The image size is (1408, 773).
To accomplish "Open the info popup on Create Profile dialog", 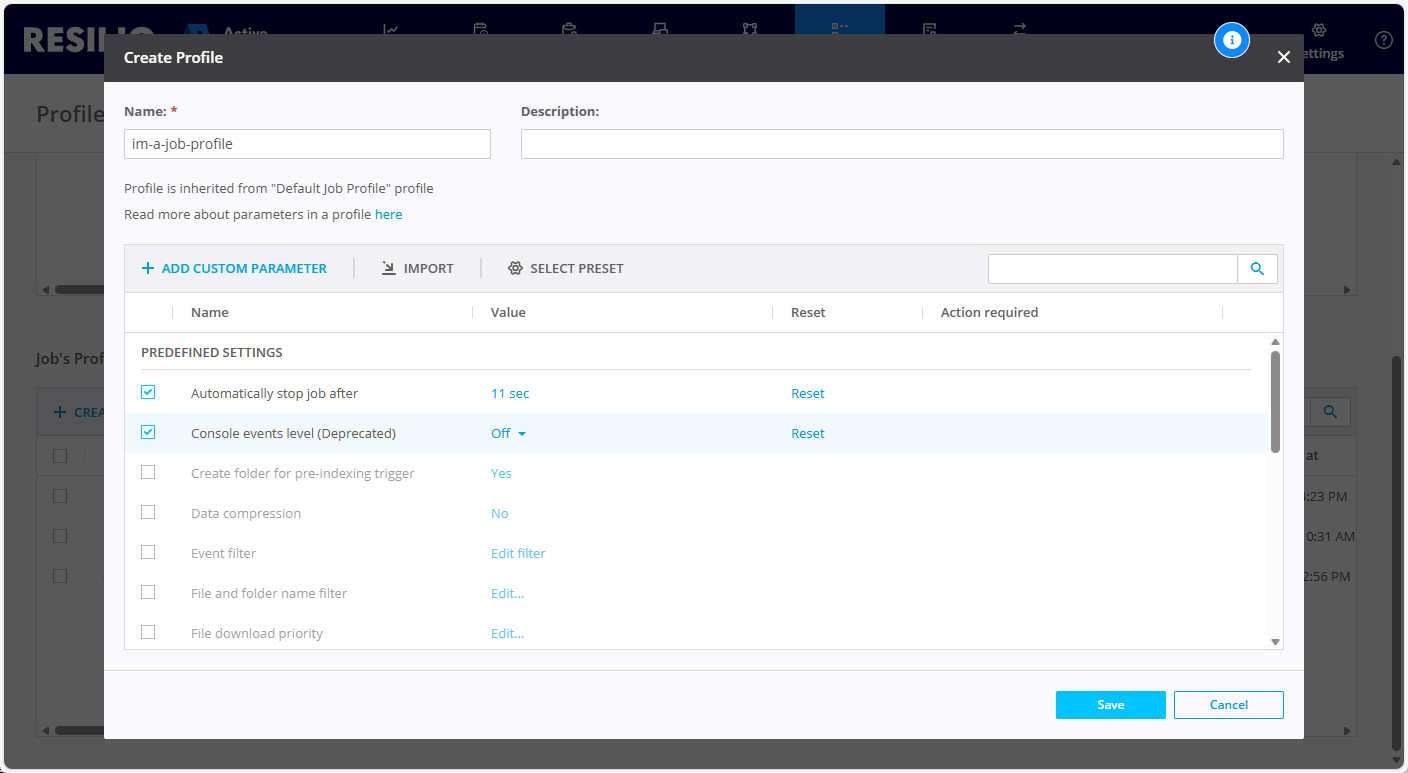I will click(1232, 40).
